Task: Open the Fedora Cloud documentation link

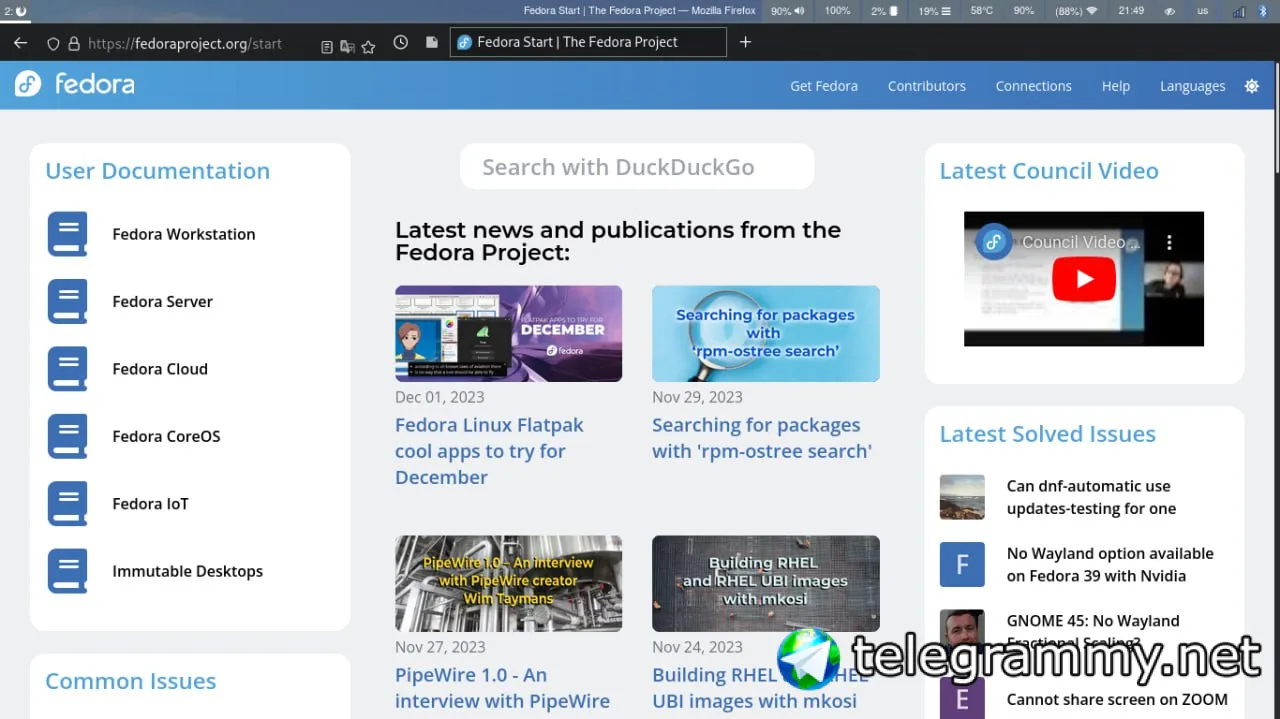Action: point(160,369)
